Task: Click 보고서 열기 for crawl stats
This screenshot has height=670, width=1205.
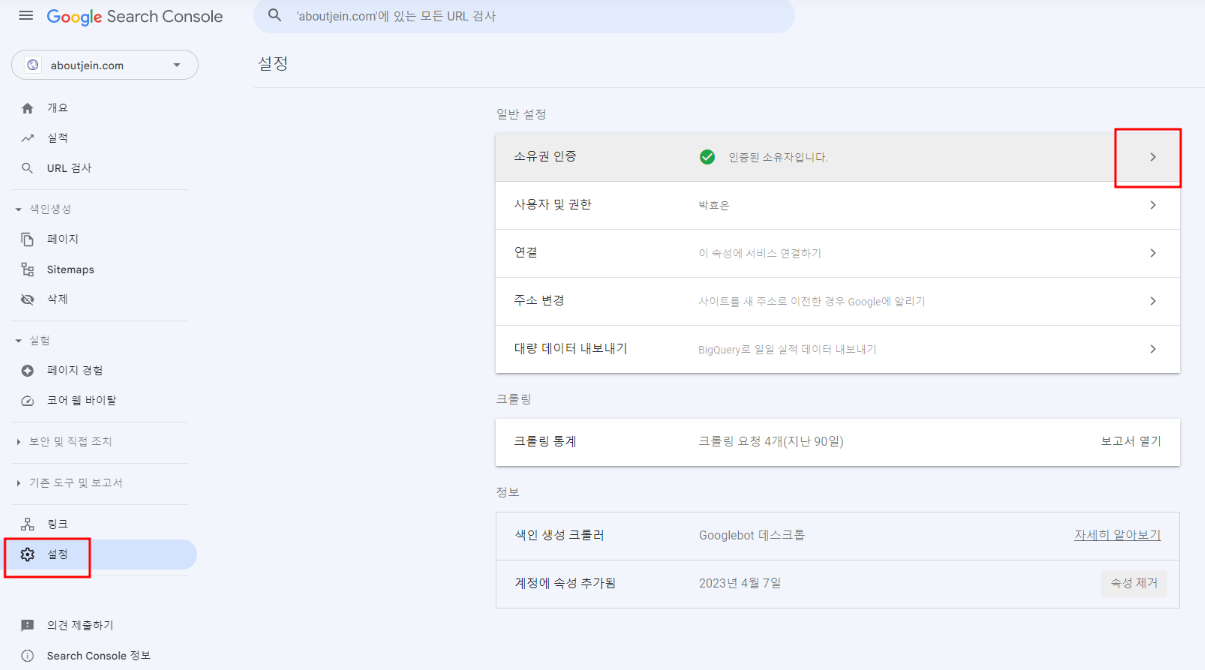Action: click(x=1131, y=441)
